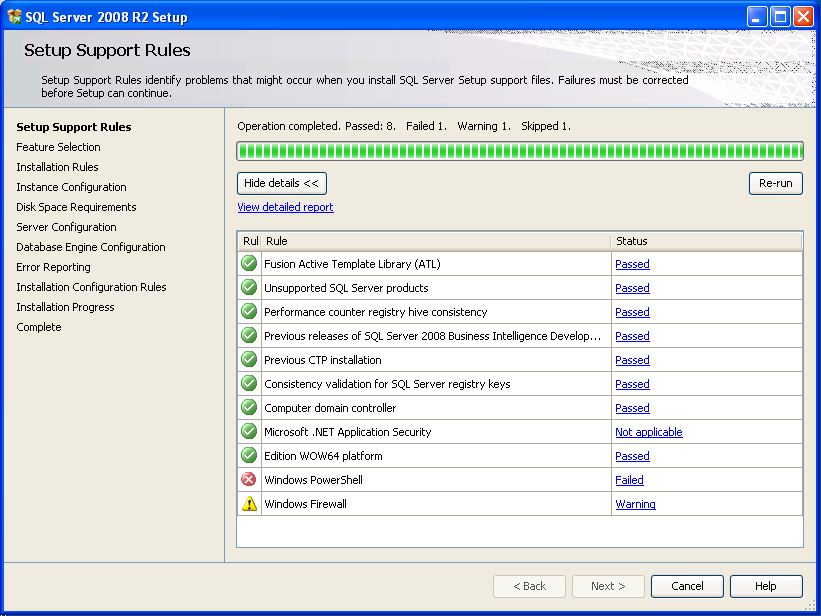The image size is (821, 616).
Task: Click green check icon for Previous CTP installation
Action: coord(249,360)
